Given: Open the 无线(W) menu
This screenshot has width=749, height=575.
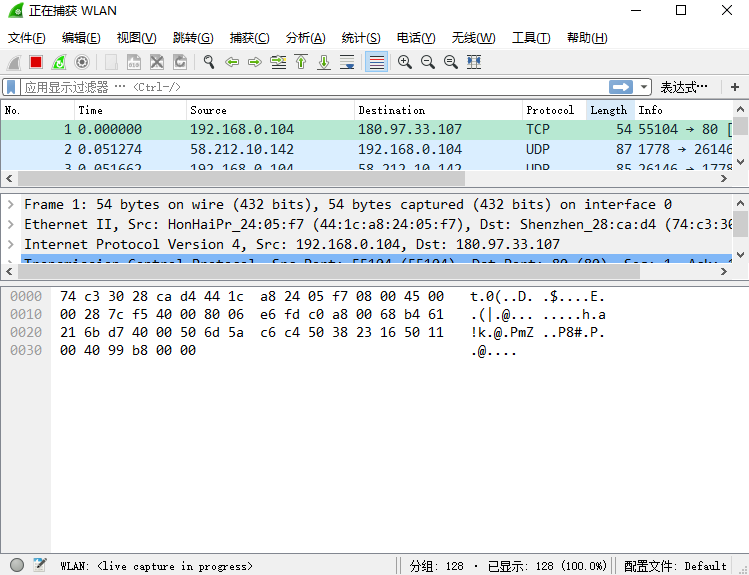Looking at the screenshot, I should 473,38.
